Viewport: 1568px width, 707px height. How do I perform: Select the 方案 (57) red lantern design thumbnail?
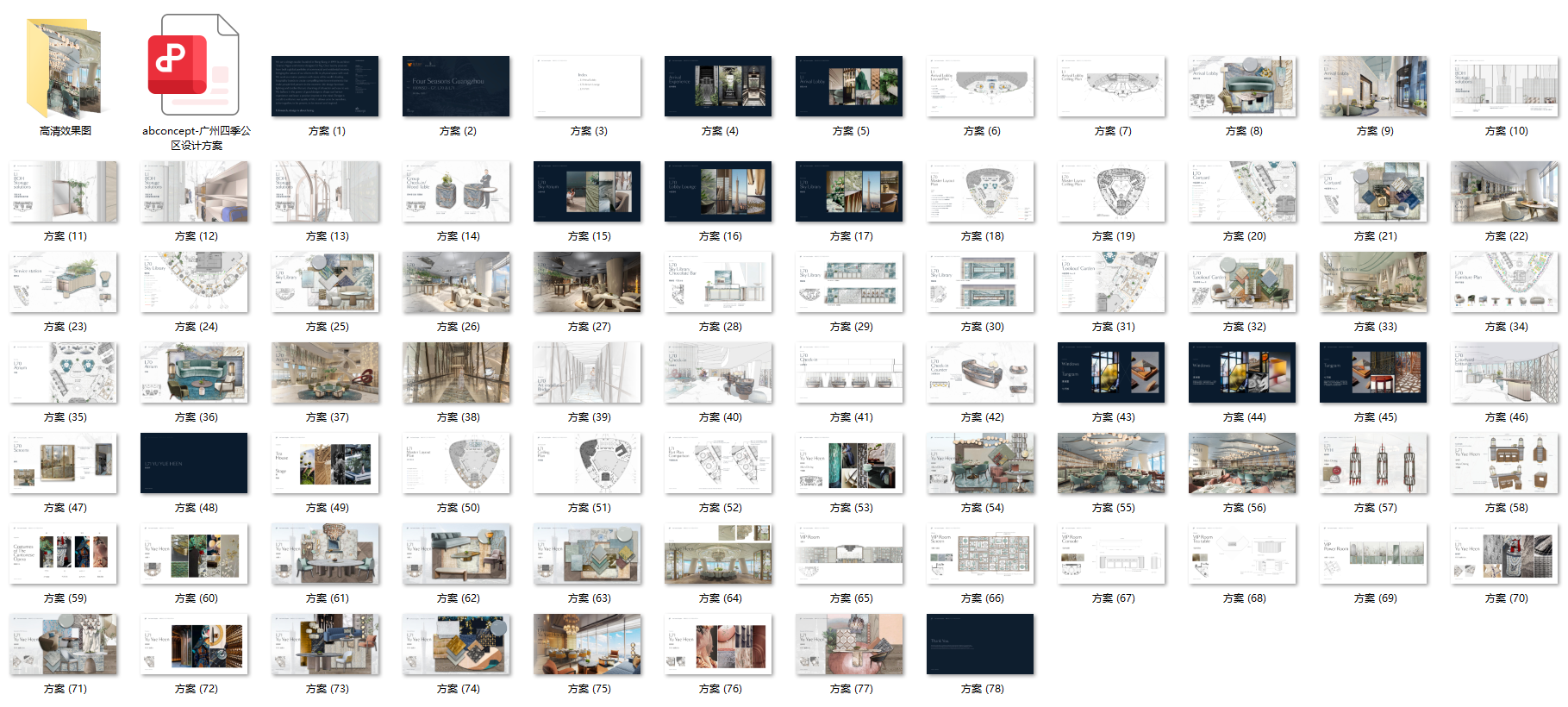click(1373, 463)
